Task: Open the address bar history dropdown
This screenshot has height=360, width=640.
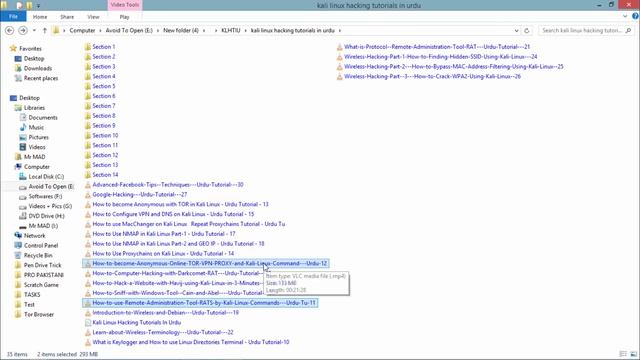Action: [516, 31]
